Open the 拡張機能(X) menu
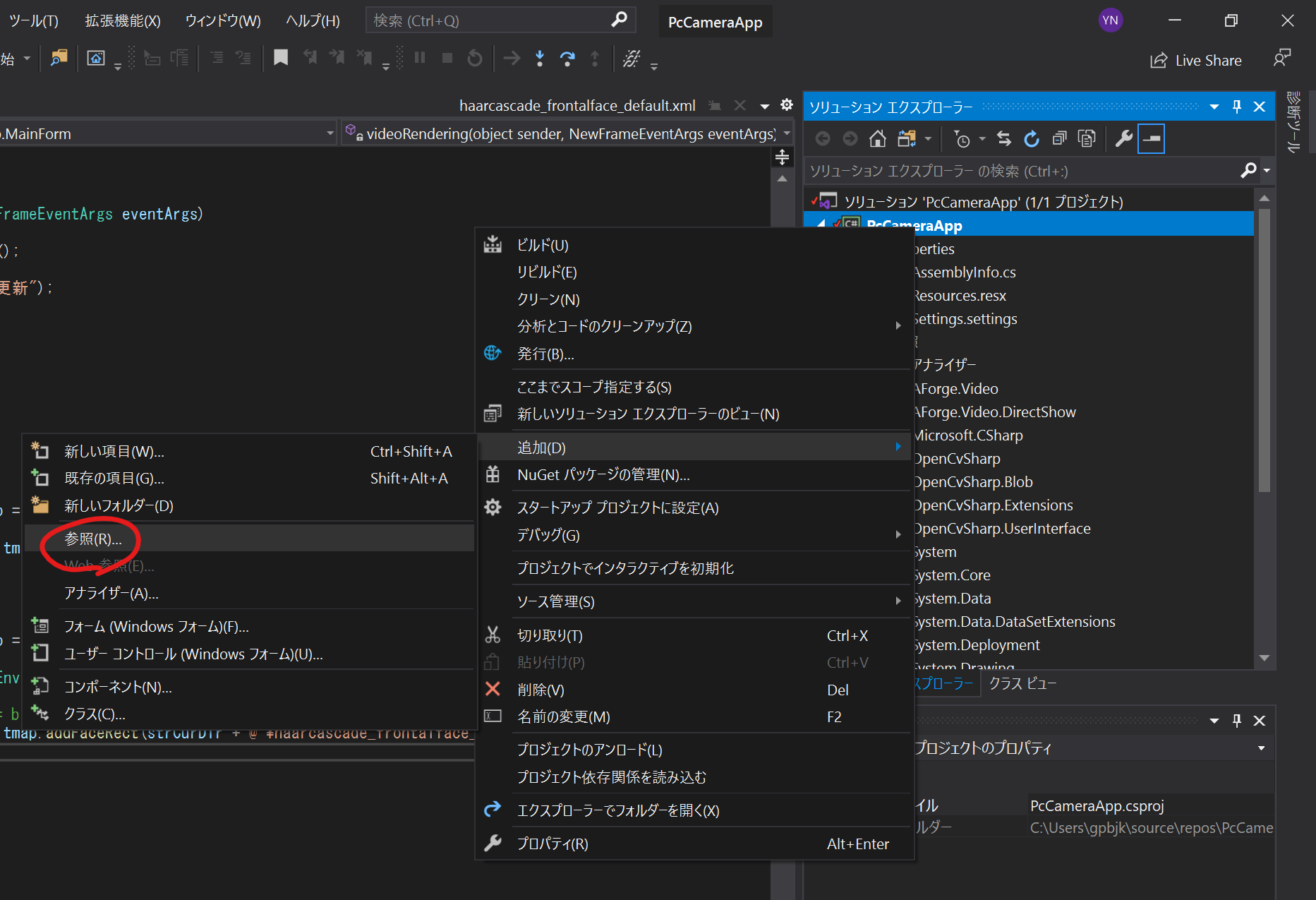The height and width of the screenshot is (900, 1316). coord(123,20)
